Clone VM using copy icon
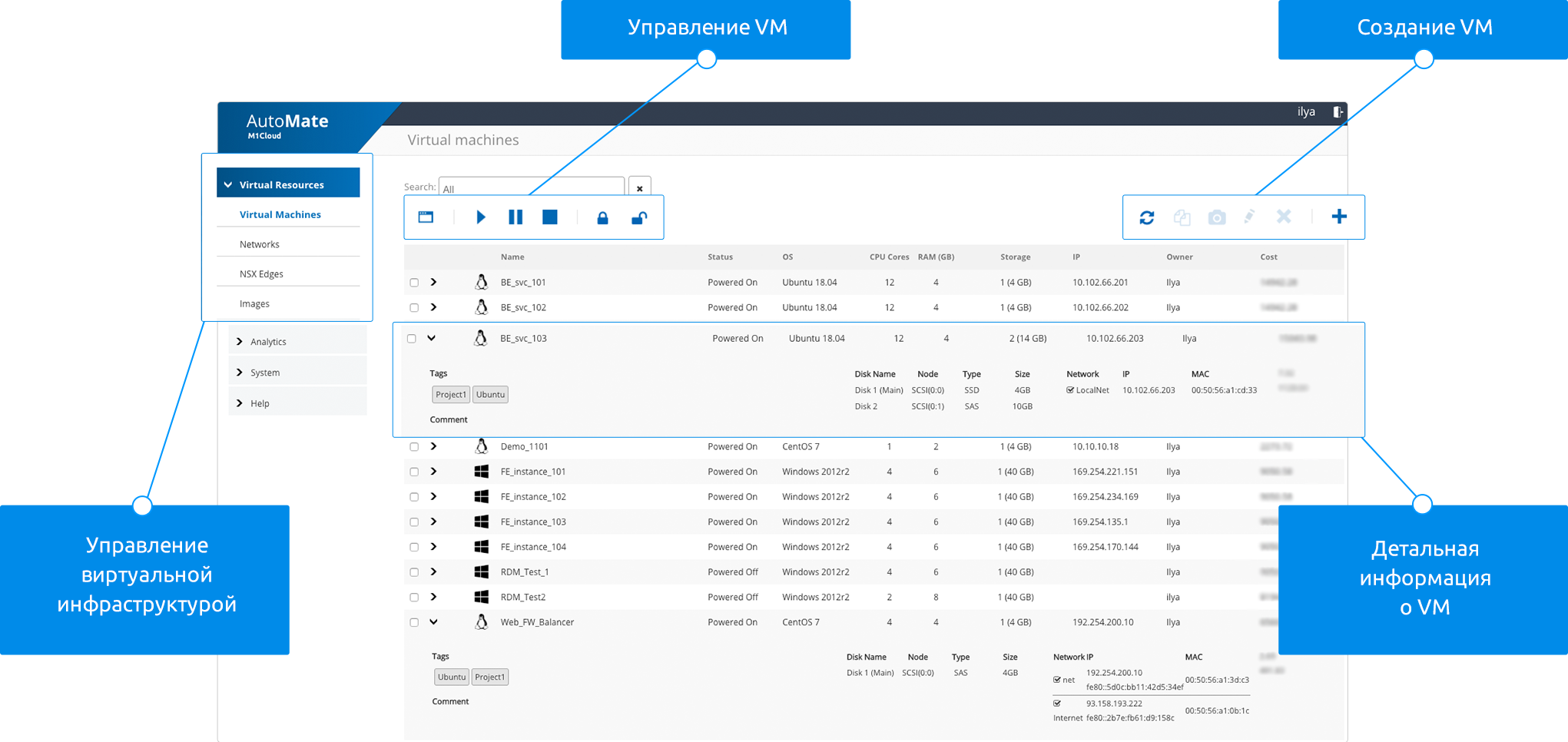The height and width of the screenshot is (742, 1568). click(x=1182, y=217)
